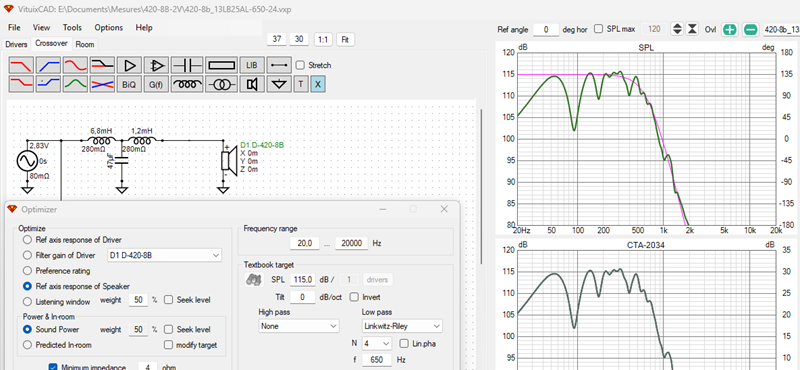
Task: Open the Tools menu
Action: point(72,28)
